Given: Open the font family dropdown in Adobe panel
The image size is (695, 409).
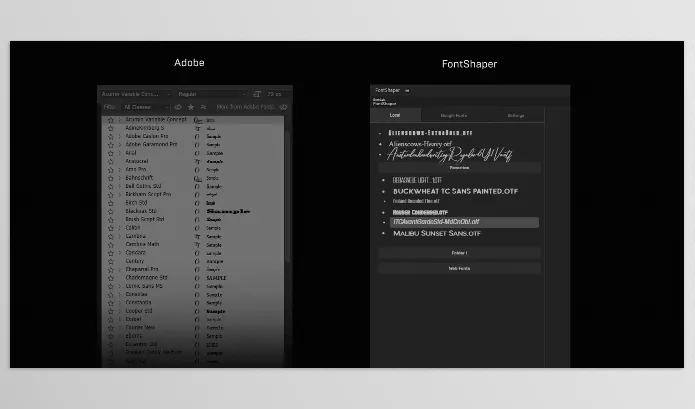Looking at the screenshot, I should [136, 94].
